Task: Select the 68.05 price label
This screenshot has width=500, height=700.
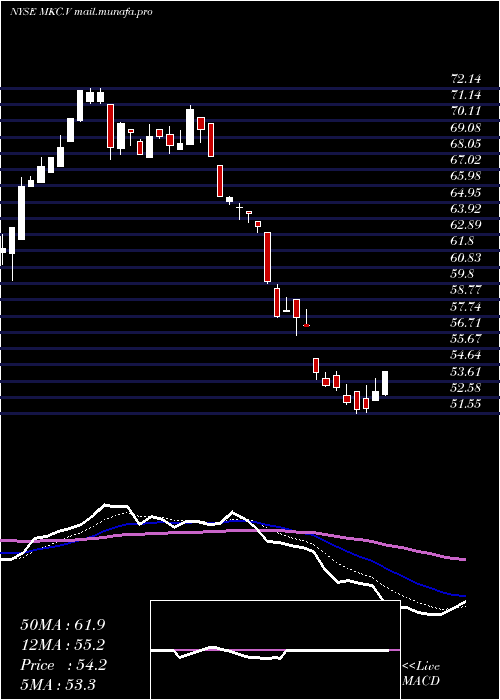Action: click(466, 144)
